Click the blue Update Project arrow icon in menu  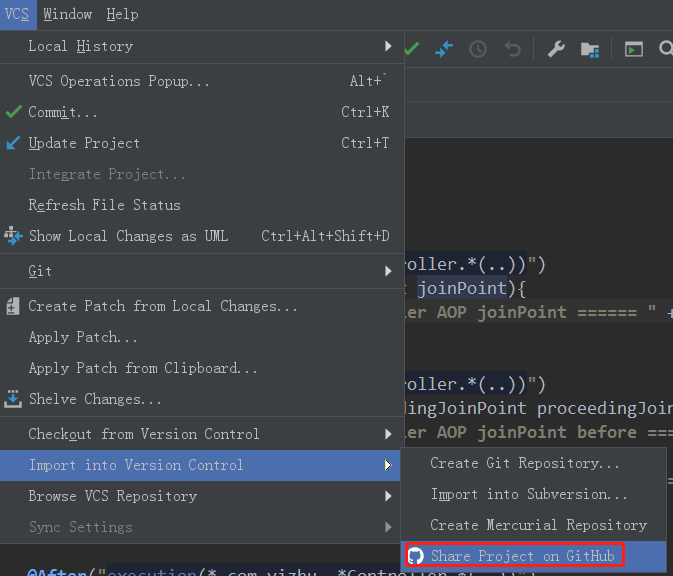tap(13, 143)
